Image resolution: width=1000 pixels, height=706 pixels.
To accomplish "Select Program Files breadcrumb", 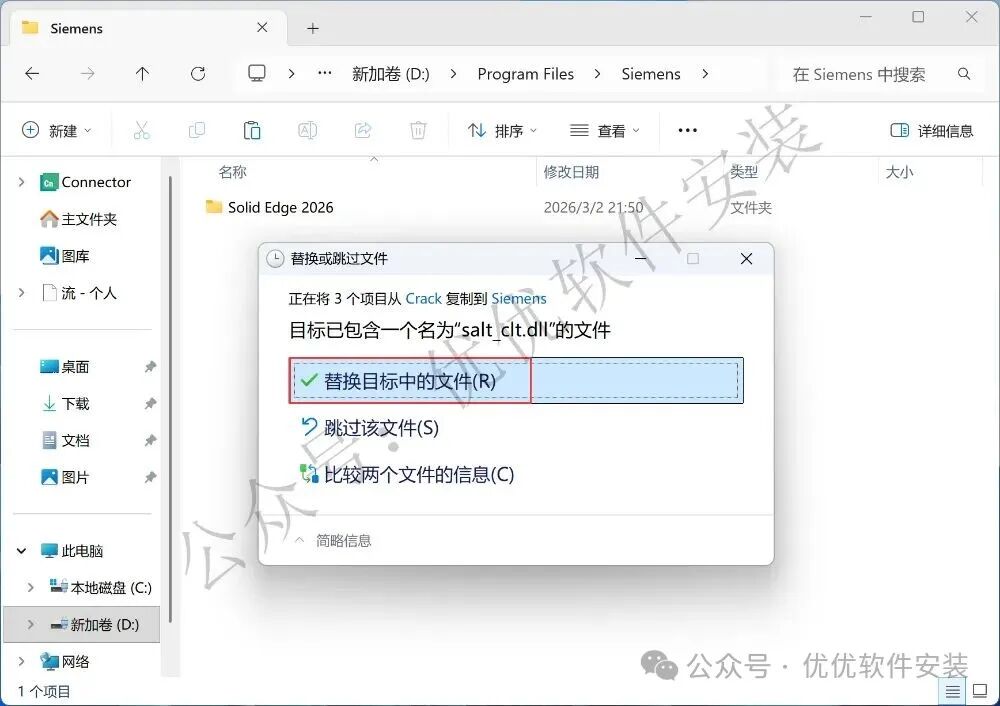I will tap(526, 74).
